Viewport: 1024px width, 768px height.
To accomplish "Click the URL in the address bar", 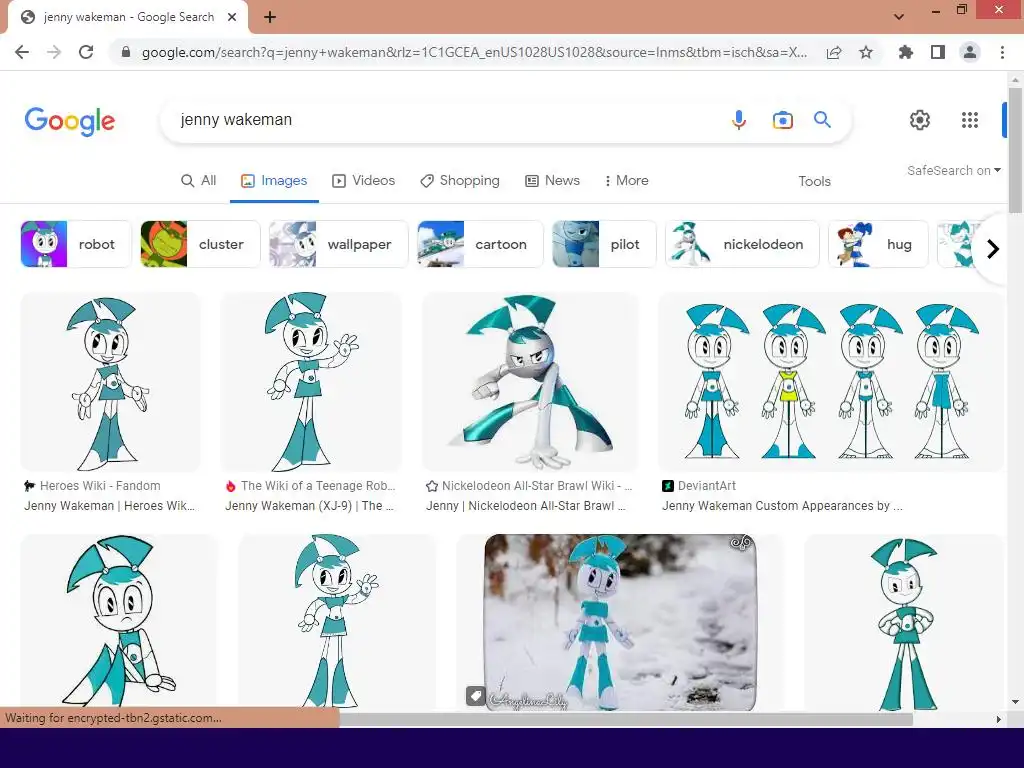I will [x=474, y=52].
